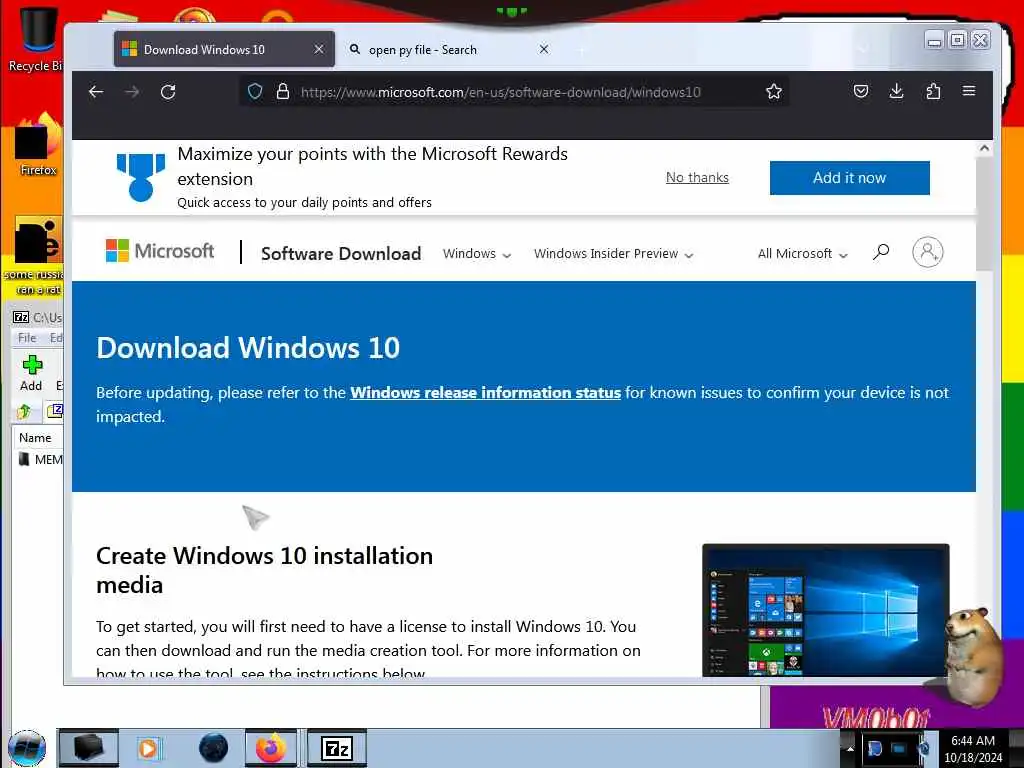This screenshot has width=1024, height=768.
Task: Click the sign-in account avatar
Action: tap(927, 252)
